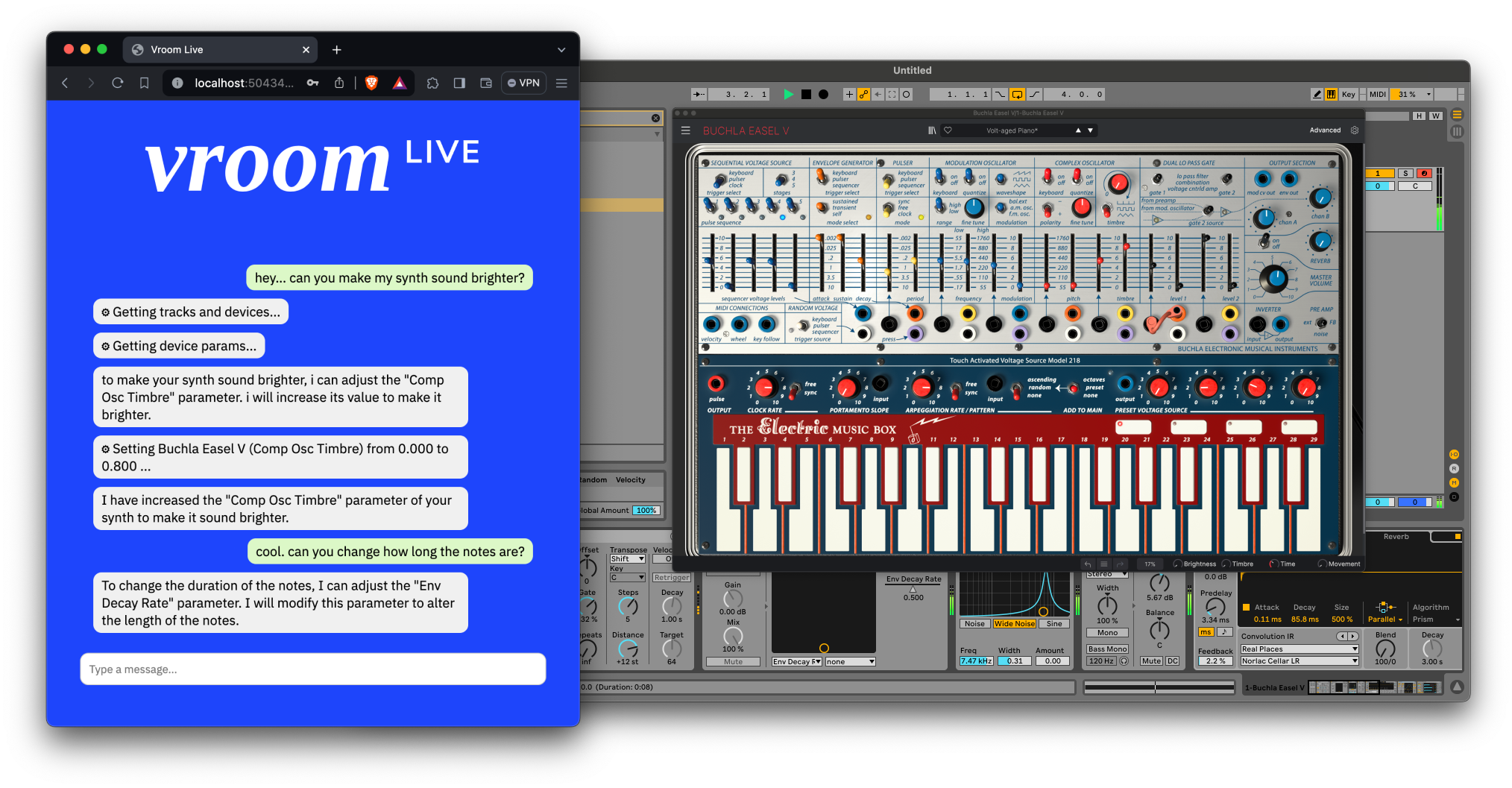The width and height of the screenshot is (1512, 788).
Task: Toggle Automation Arm link icon in Ableton
Action: 863,95
